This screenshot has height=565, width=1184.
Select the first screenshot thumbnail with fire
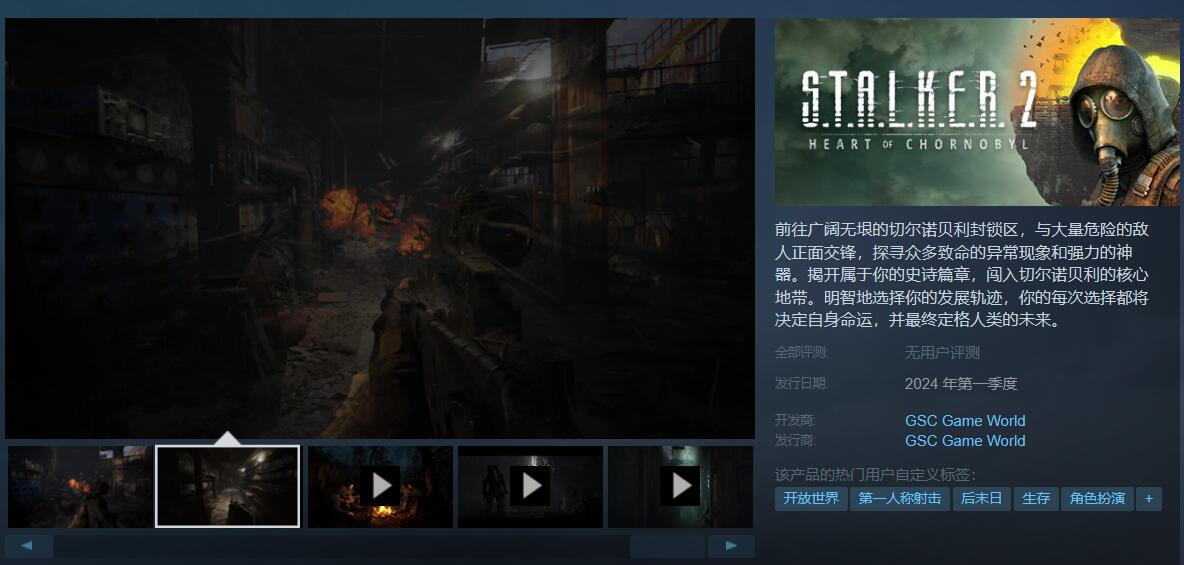(79, 486)
